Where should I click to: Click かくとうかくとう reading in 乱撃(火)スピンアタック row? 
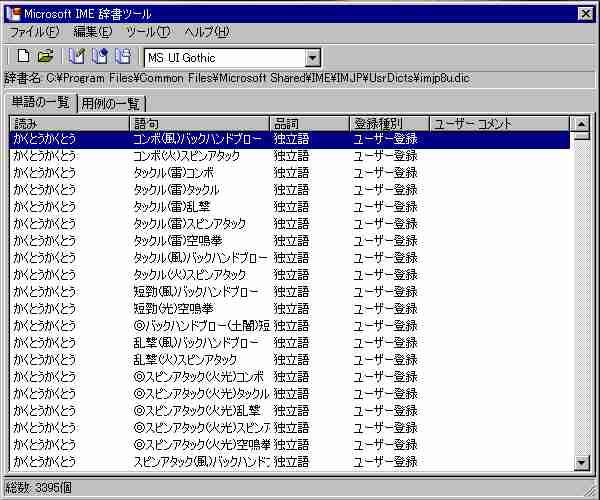click(44, 360)
